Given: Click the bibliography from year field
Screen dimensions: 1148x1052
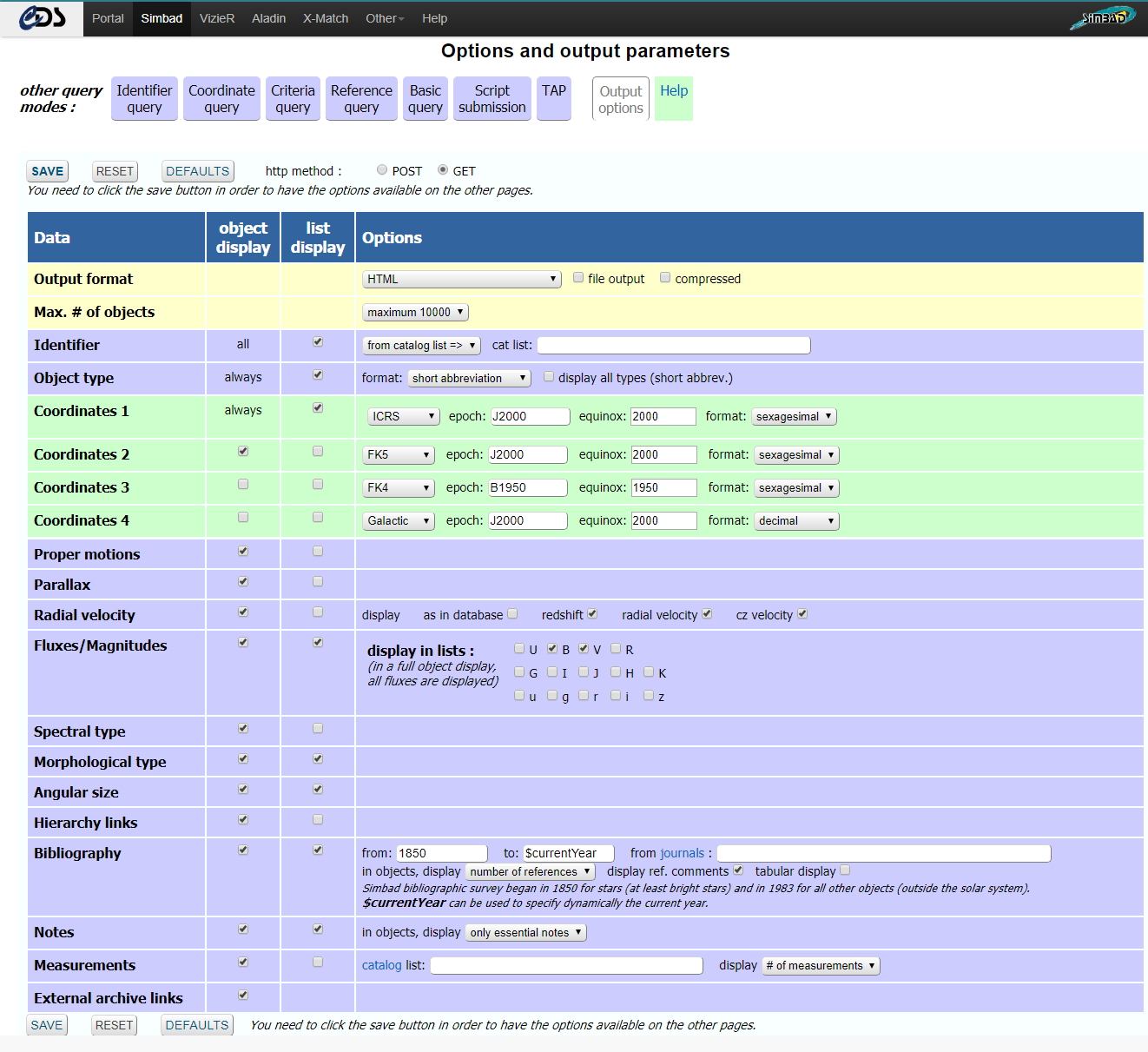Looking at the screenshot, I should pyautogui.click(x=442, y=853).
